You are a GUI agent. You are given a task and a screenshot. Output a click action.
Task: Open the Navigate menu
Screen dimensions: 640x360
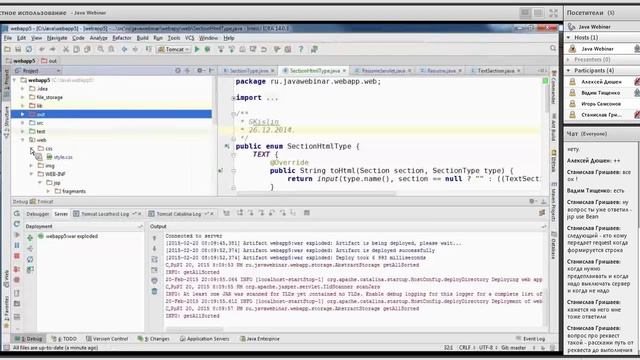click(x=57, y=38)
